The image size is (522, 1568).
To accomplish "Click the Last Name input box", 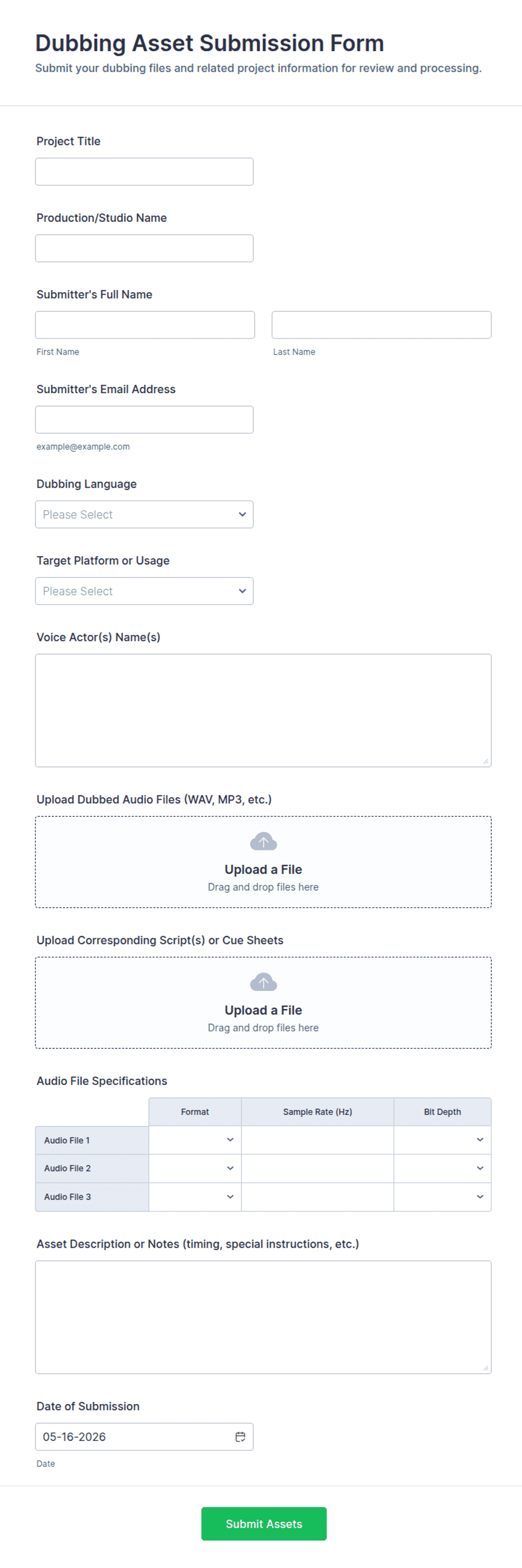I will (x=382, y=325).
